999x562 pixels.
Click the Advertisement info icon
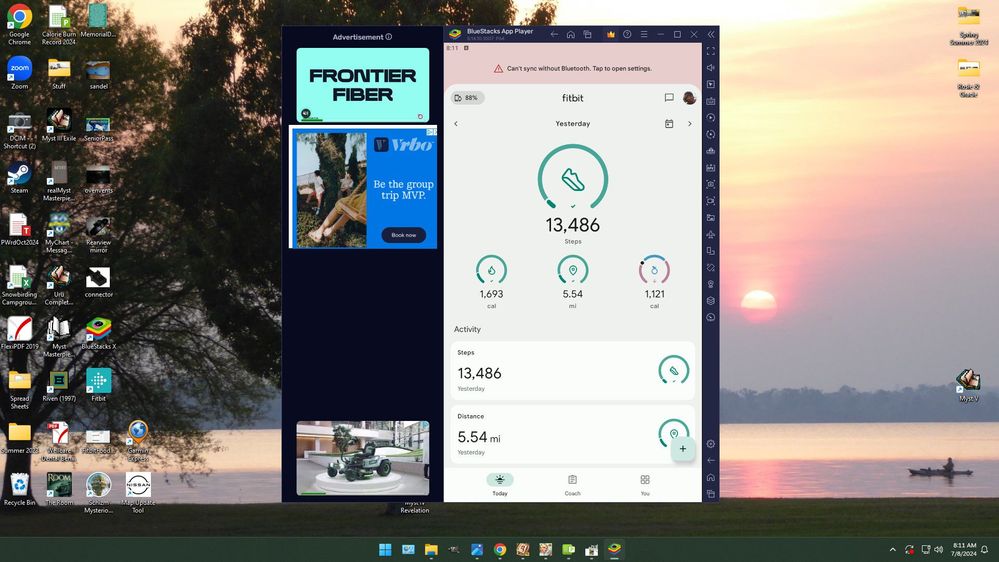[389, 37]
